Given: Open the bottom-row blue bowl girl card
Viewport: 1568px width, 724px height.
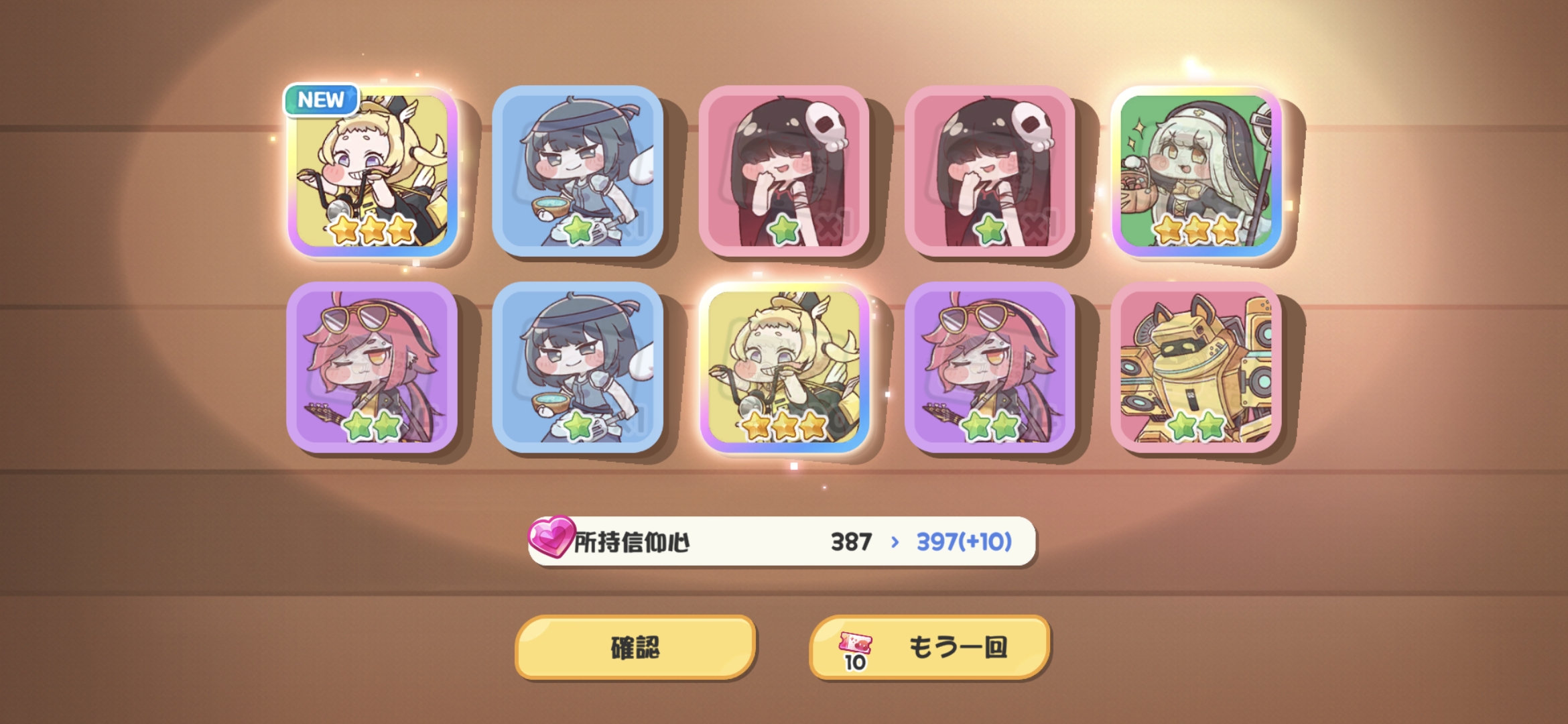Looking at the screenshot, I should [578, 367].
